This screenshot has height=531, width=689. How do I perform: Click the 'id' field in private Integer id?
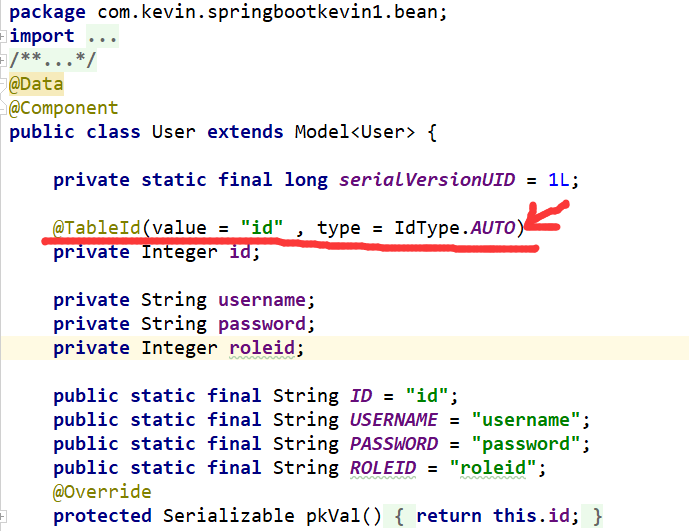(240, 252)
